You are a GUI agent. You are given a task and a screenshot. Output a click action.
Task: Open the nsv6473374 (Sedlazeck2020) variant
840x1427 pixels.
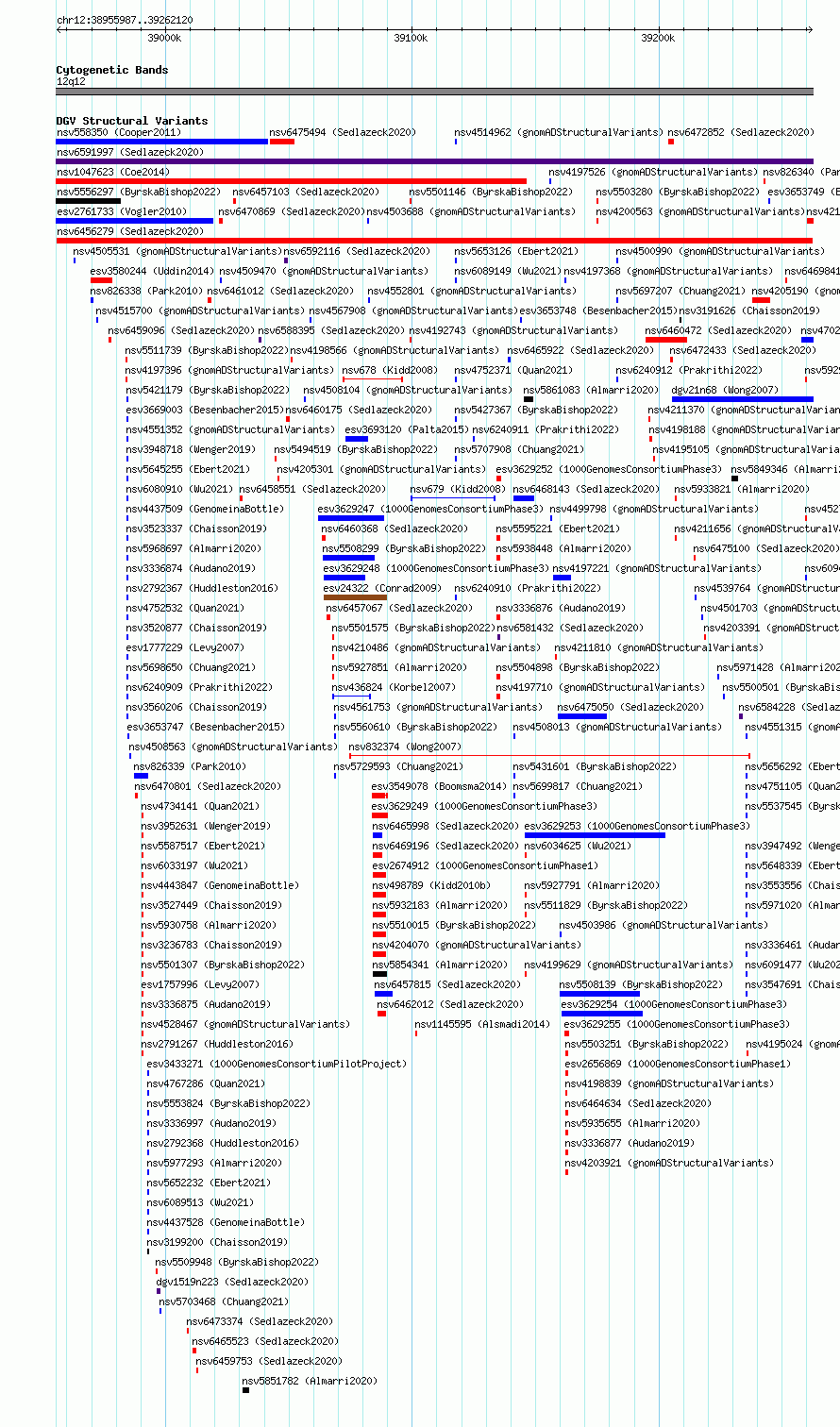pos(260,1322)
